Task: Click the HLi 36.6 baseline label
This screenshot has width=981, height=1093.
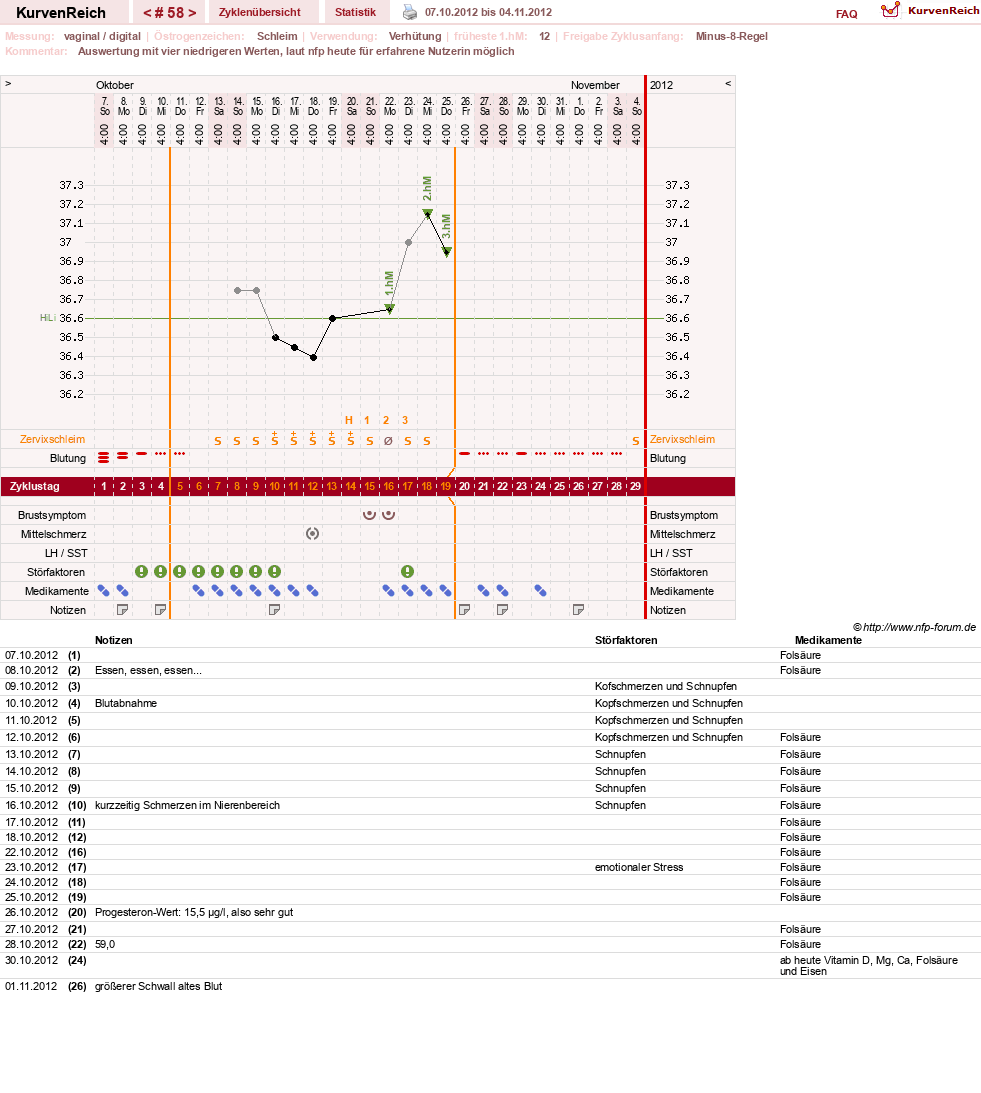Action: click(61, 318)
